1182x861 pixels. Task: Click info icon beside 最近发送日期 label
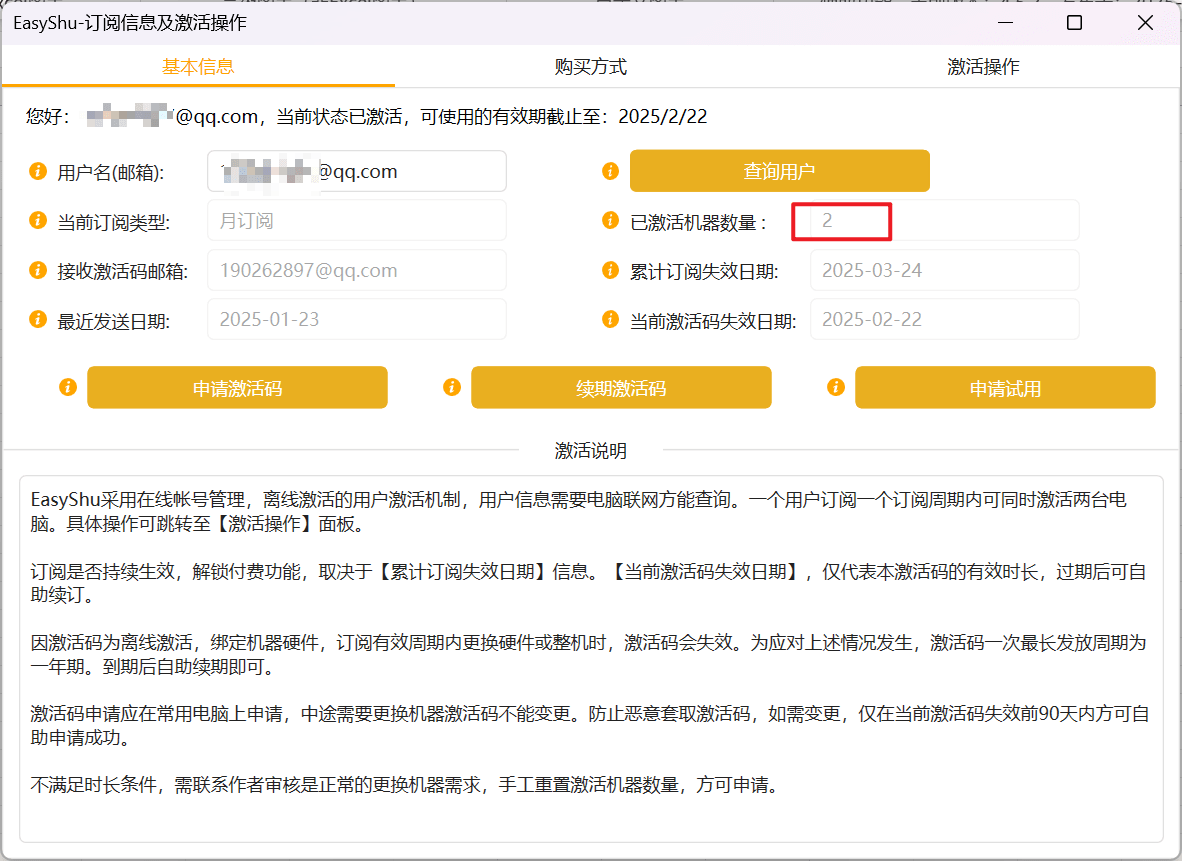pos(38,320)
